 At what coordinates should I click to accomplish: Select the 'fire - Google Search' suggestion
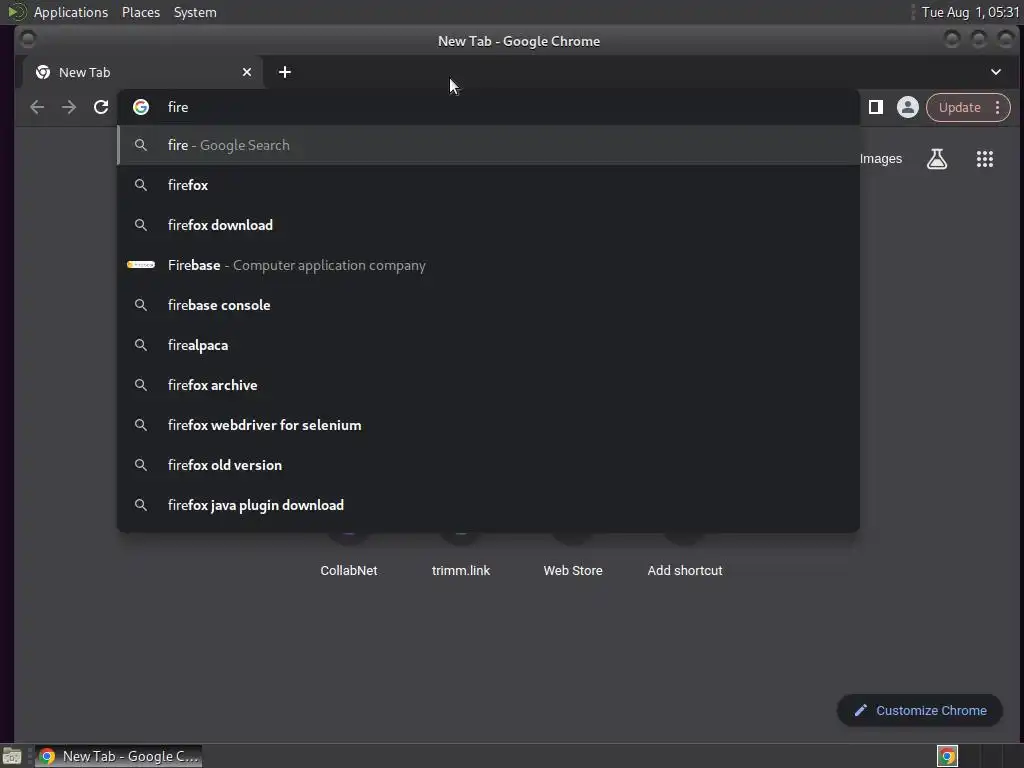pyautogui.click(x=488, y=145)
